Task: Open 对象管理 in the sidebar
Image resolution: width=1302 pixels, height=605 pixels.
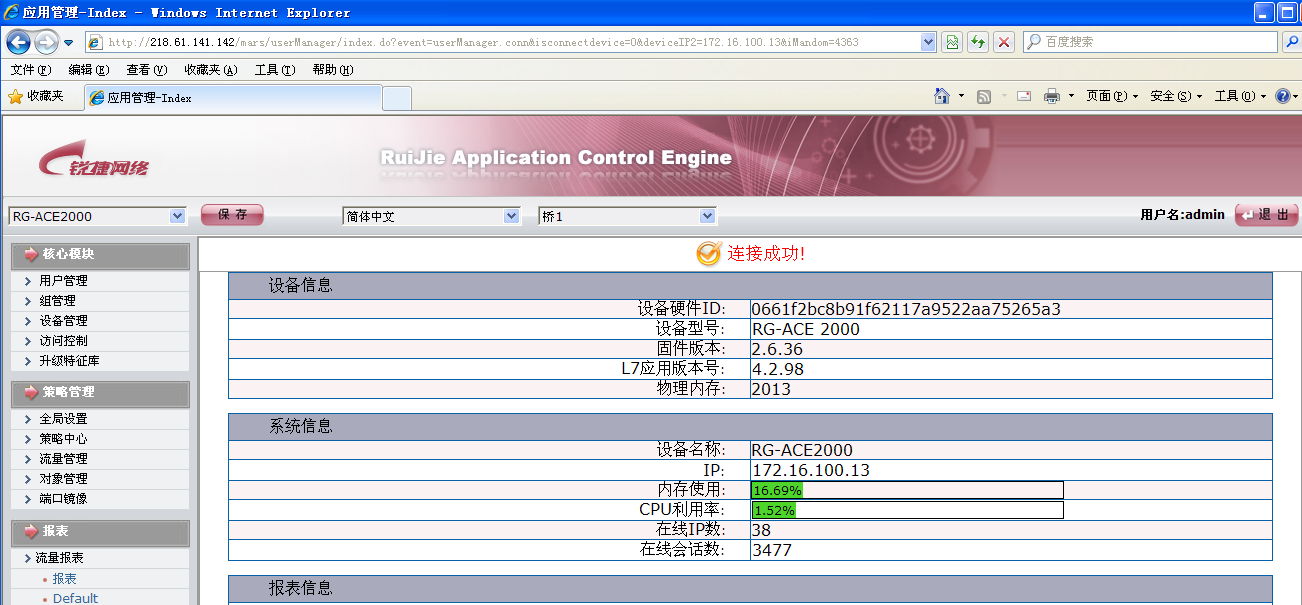Action: 63,479
